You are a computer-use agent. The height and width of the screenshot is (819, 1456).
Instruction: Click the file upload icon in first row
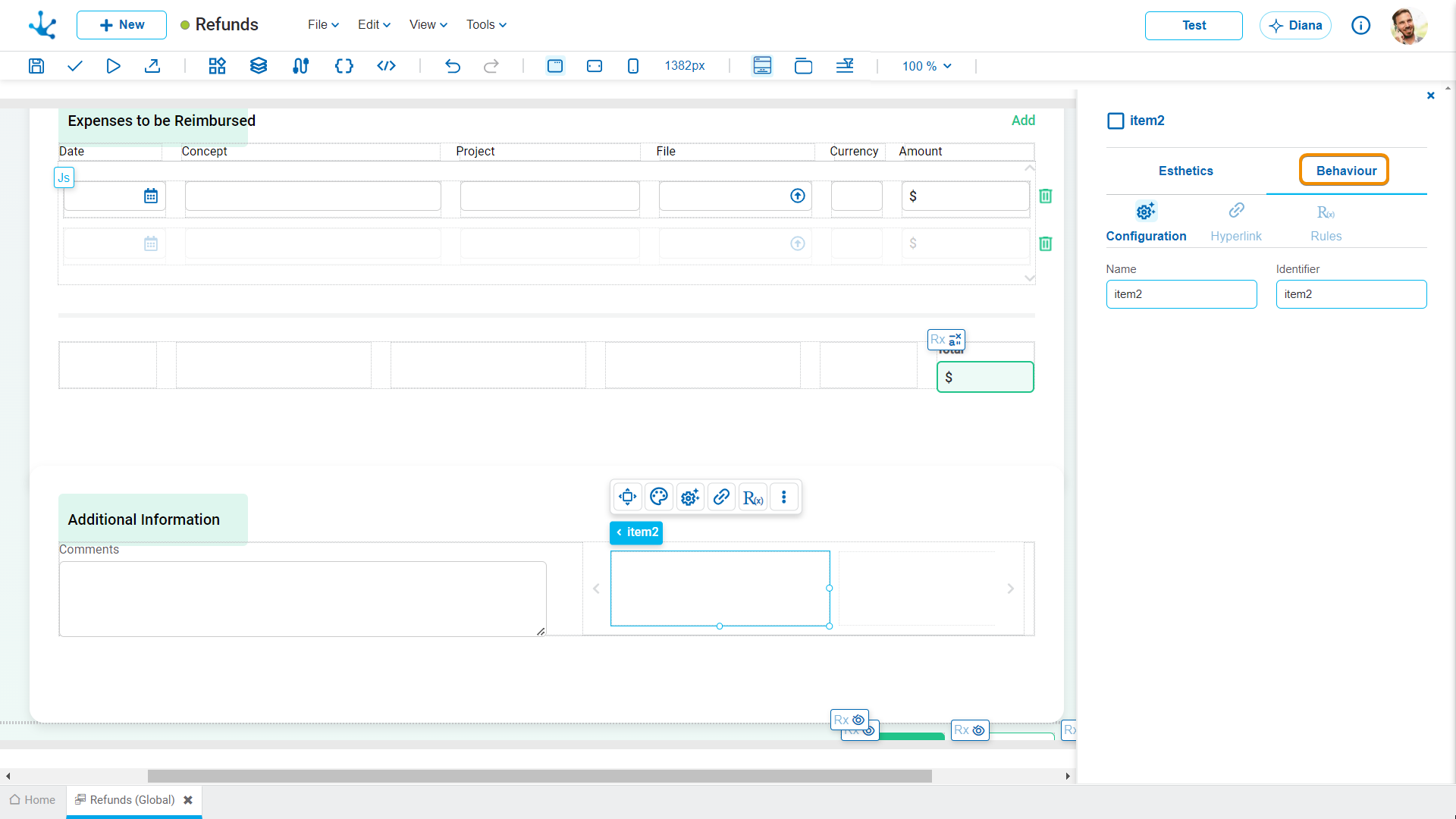click(797, 196)
